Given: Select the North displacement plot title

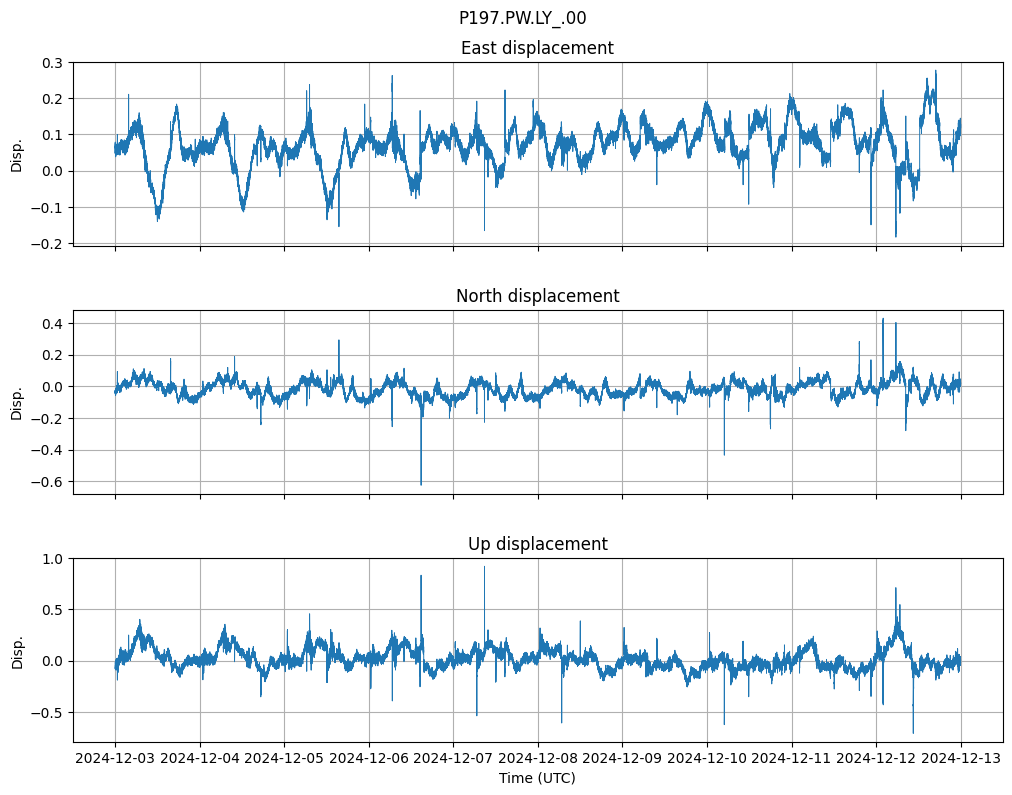Looking at the screenshot, I should point(537,296).
